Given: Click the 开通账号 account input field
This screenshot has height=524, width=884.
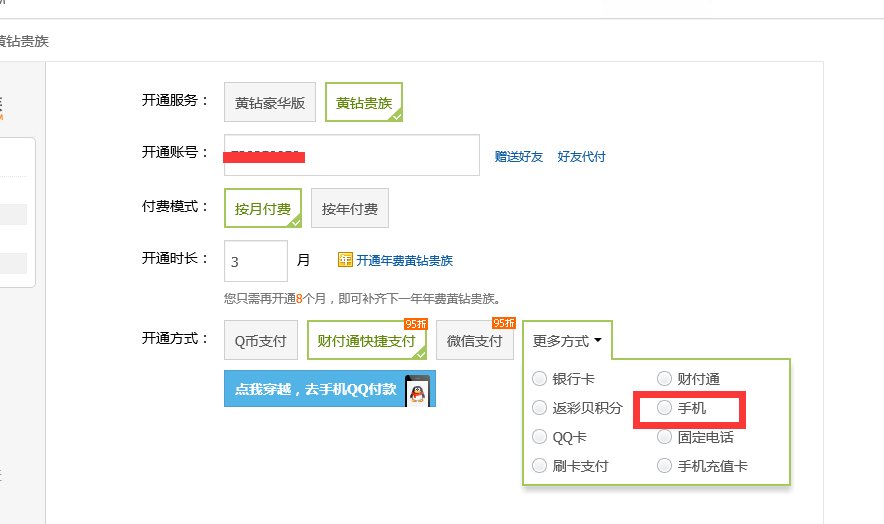Looking at the screenshot, I should pos(352,155).
